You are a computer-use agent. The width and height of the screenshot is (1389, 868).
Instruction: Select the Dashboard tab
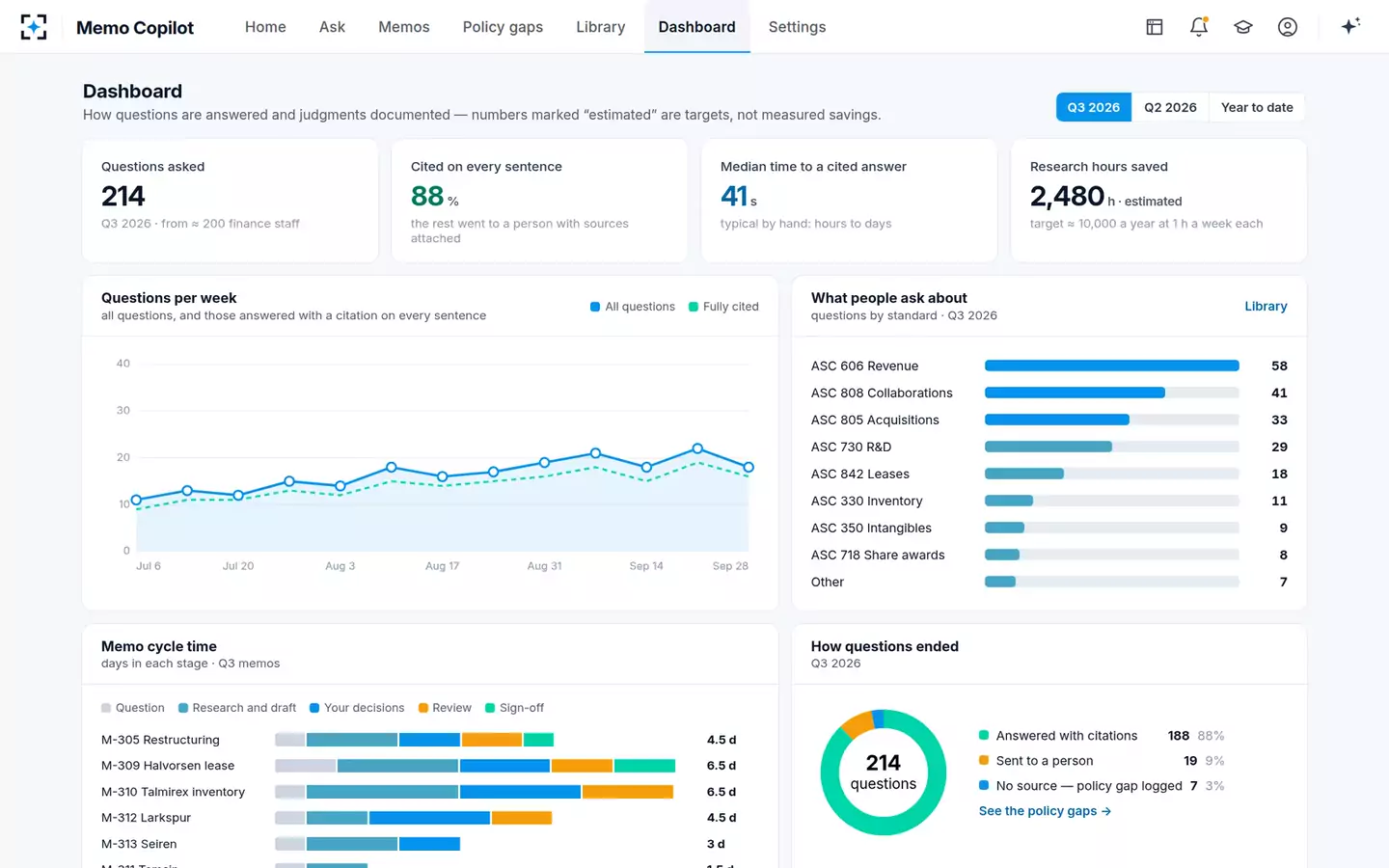696,27
